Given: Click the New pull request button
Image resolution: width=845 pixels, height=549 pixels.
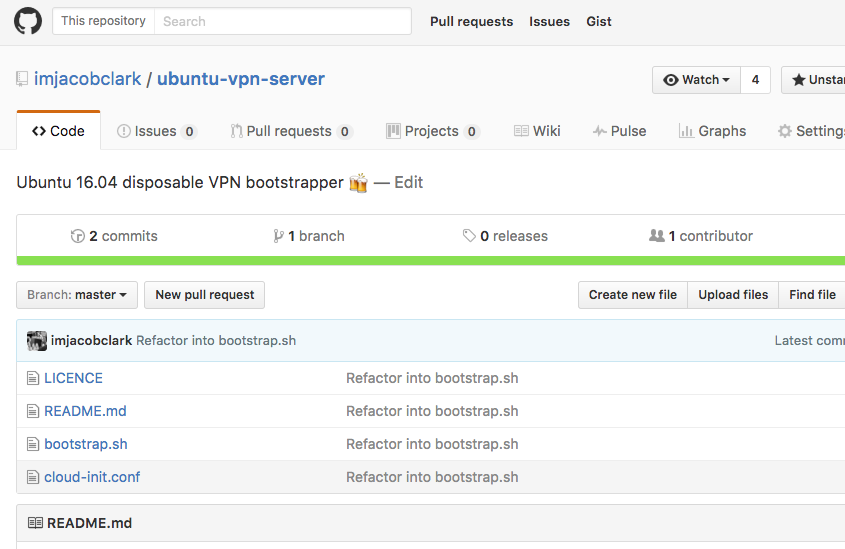Looking at the screenshot, I should [x=204, y=295].
